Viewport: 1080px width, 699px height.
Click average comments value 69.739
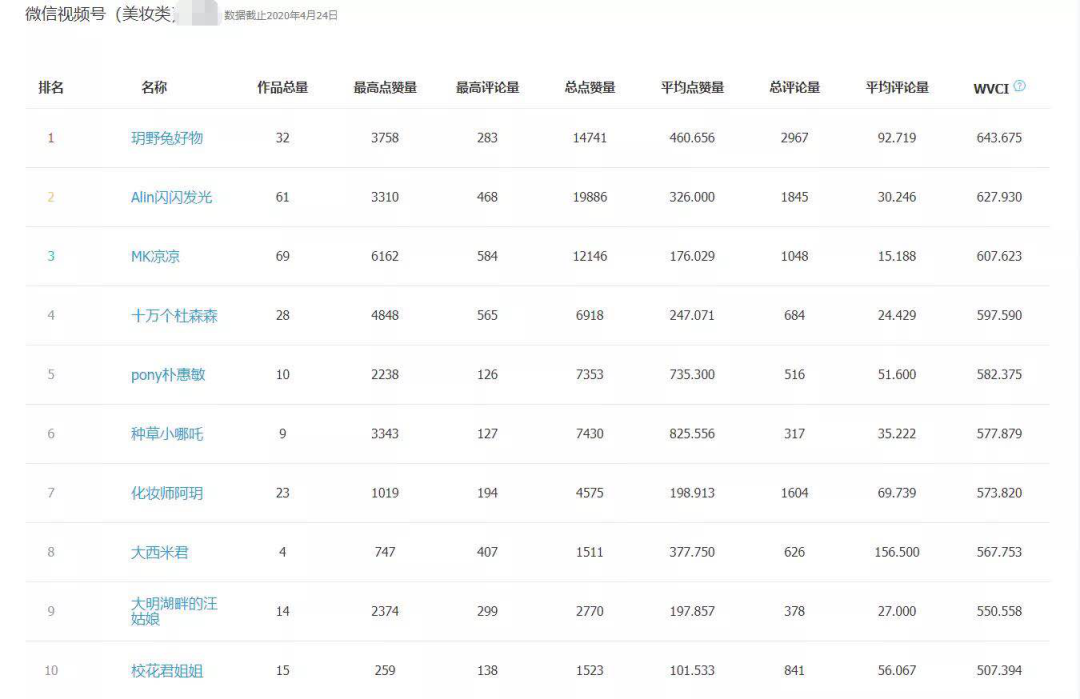point(897,493)
